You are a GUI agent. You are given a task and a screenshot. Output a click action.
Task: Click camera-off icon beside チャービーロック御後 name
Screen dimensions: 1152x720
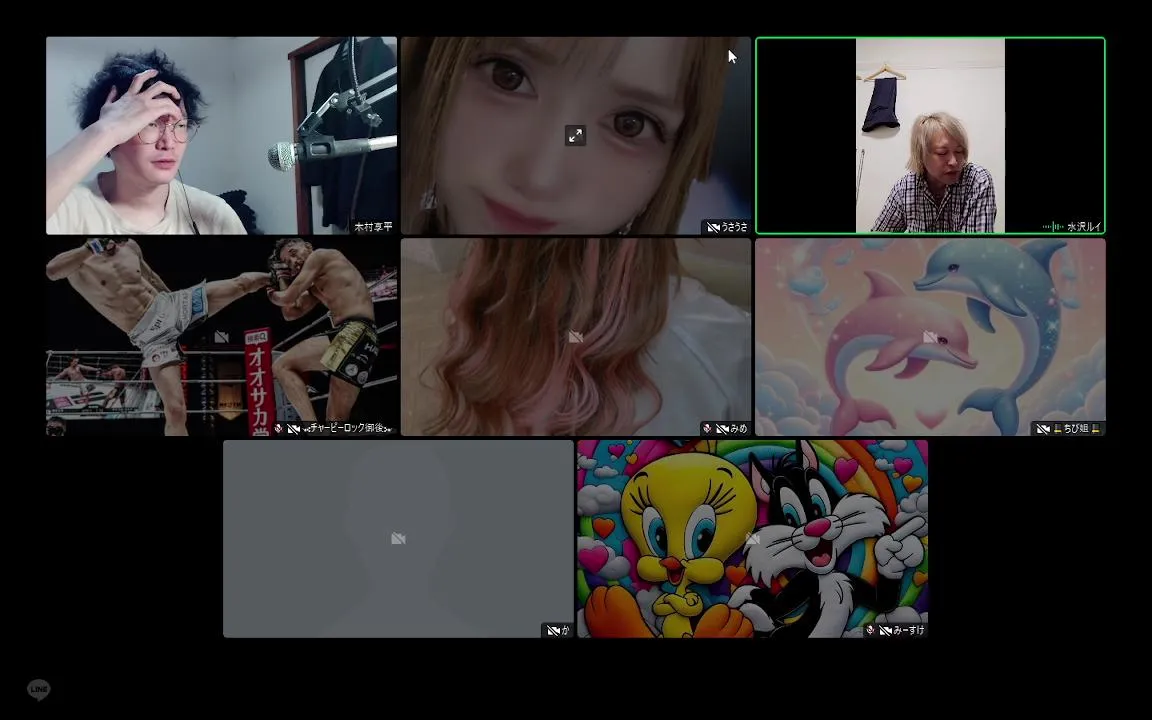[293, 428]
